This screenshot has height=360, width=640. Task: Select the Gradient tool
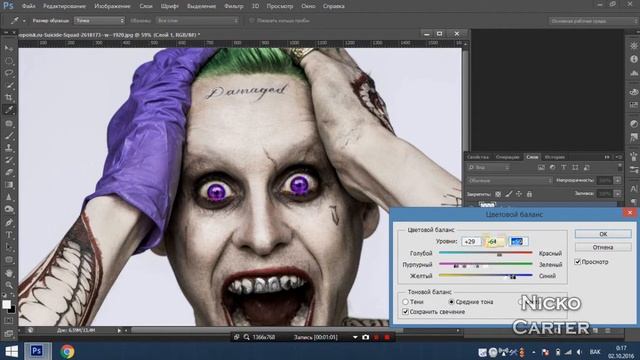[9, 184]
